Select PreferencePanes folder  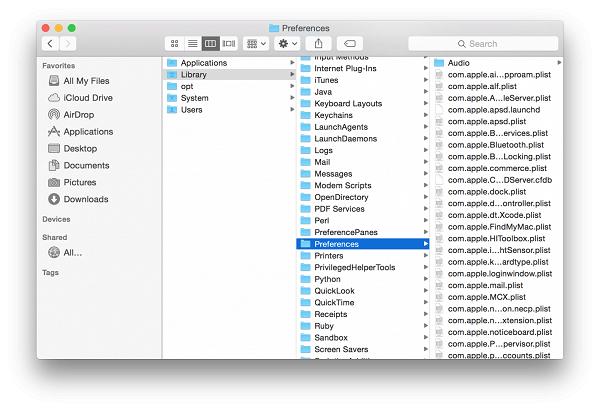point(363,232)
